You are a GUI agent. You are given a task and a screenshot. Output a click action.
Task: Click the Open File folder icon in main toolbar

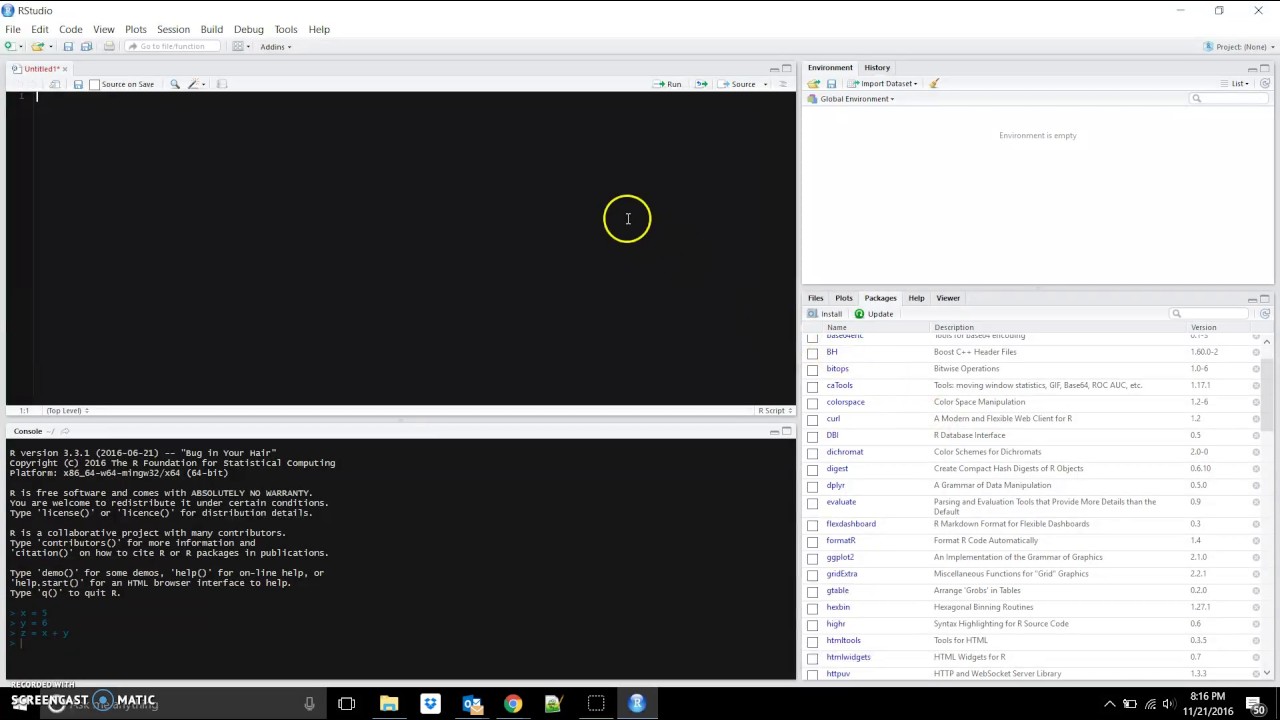(38, 46)
